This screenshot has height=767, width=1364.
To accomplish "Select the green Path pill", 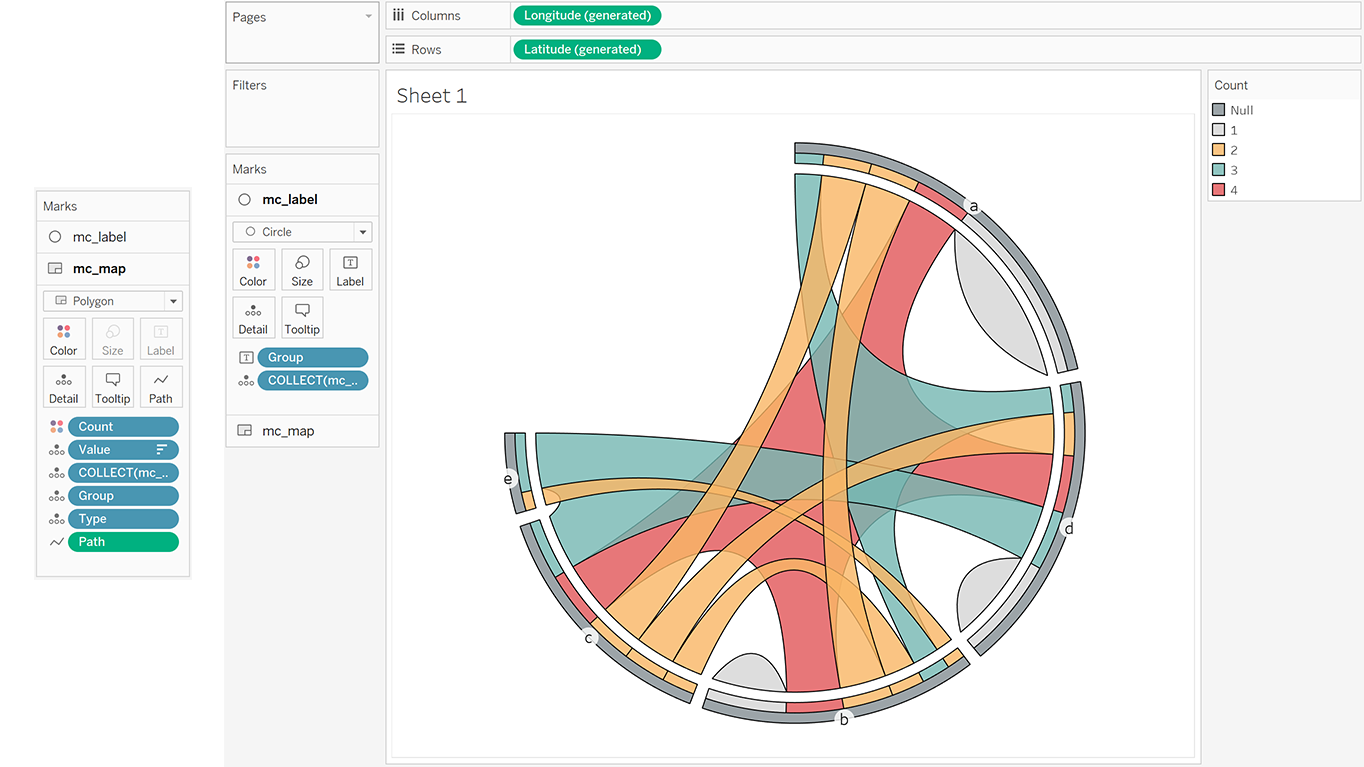I will (123, 542).
